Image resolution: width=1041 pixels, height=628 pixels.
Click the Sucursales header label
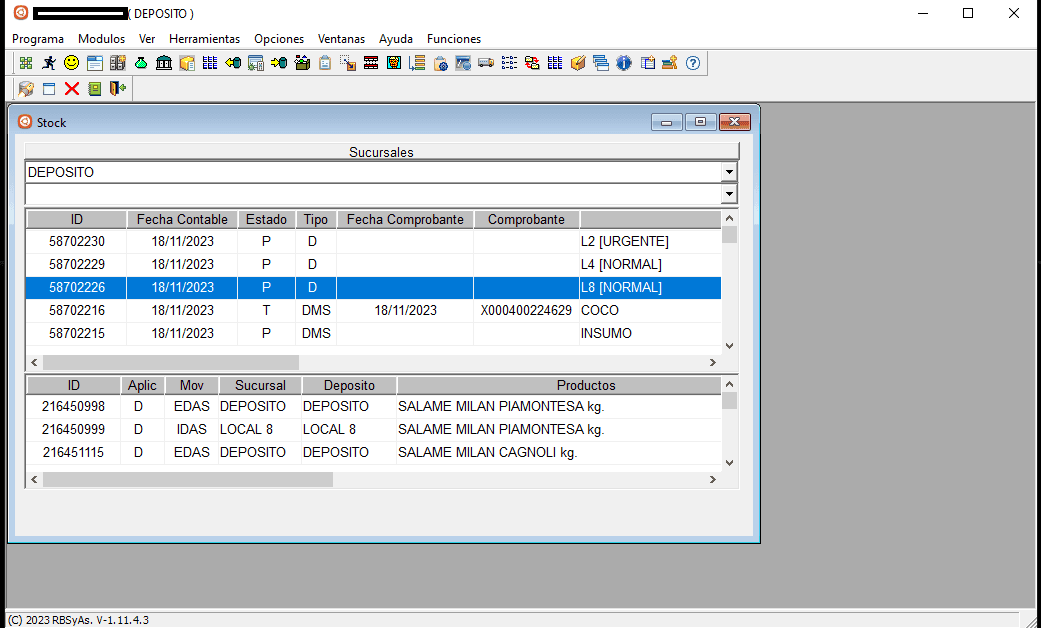point(381,152)
